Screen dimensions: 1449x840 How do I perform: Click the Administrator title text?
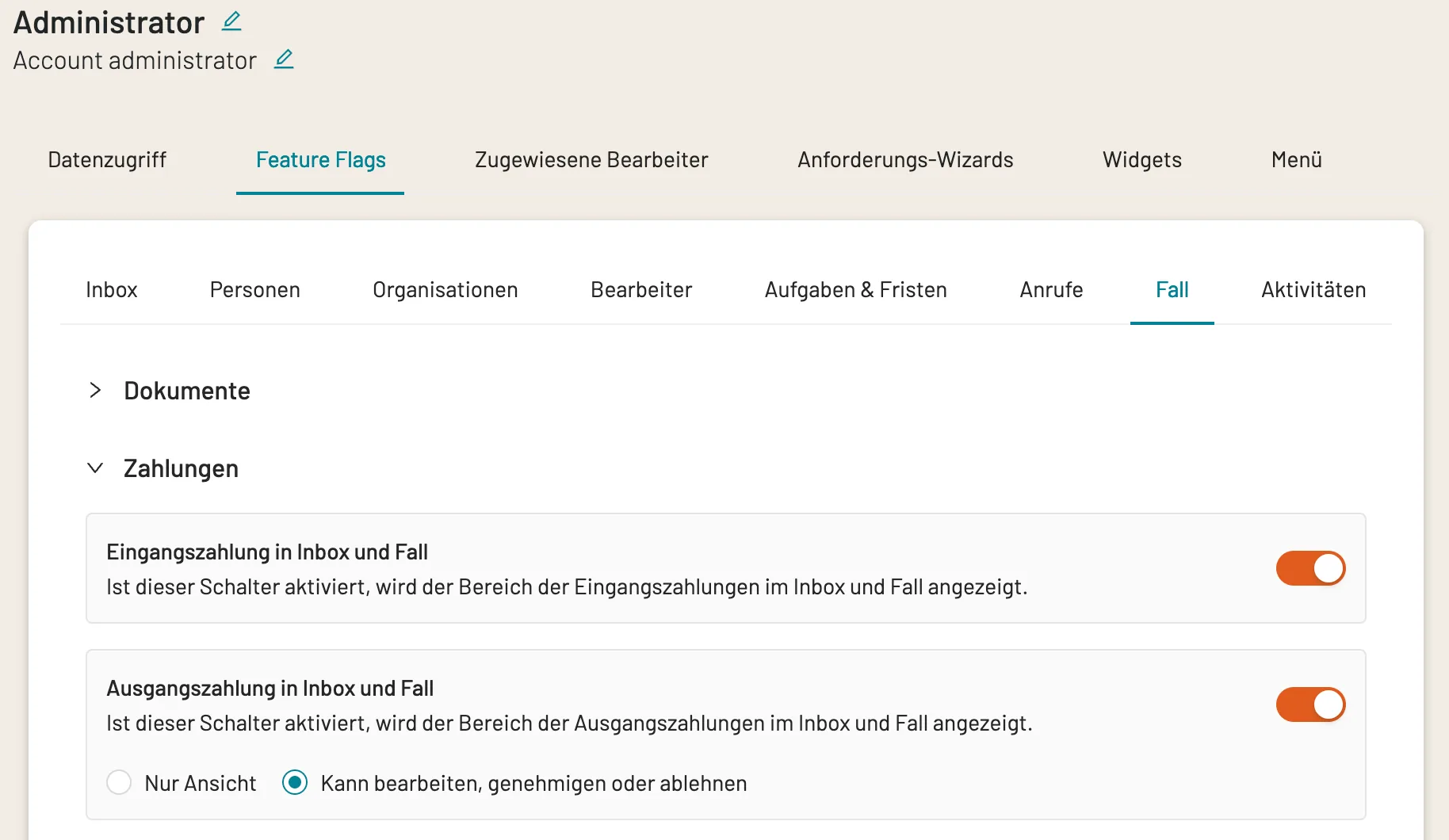(109, 22)
